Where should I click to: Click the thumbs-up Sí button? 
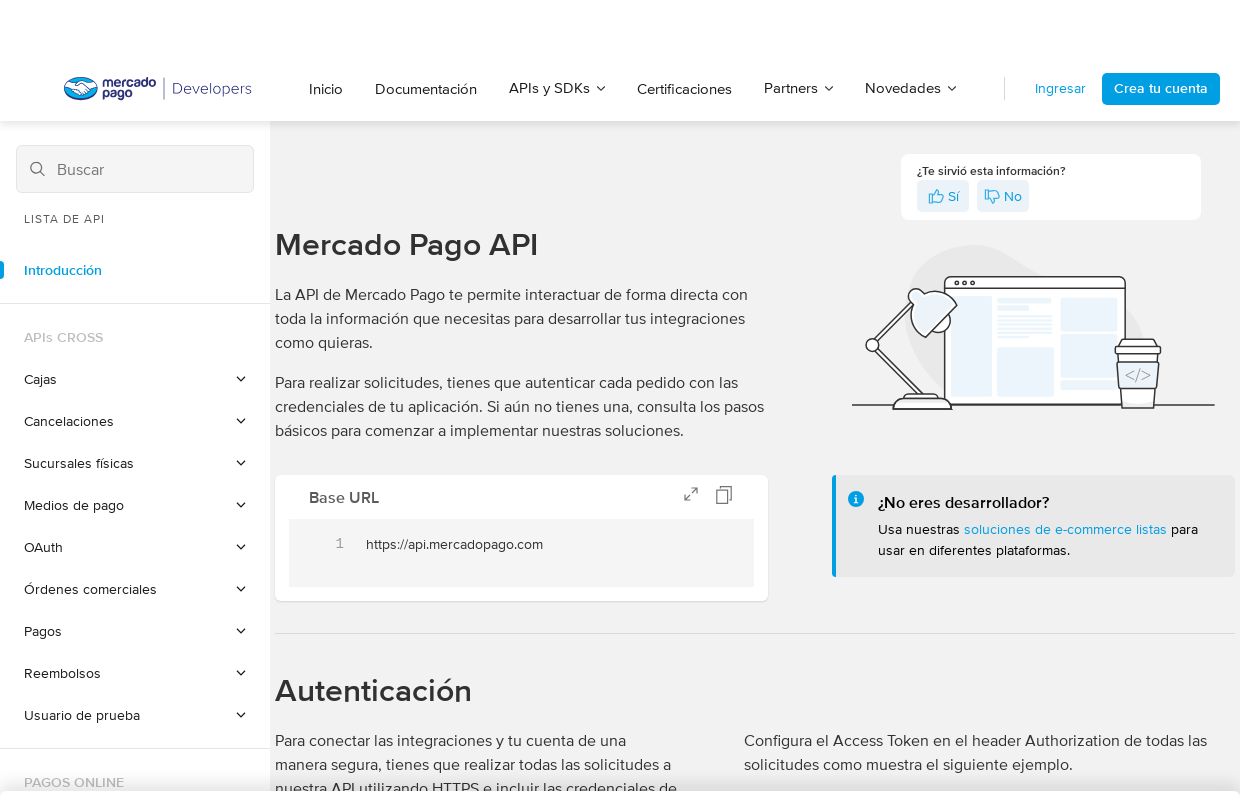[x=943, y=196]
